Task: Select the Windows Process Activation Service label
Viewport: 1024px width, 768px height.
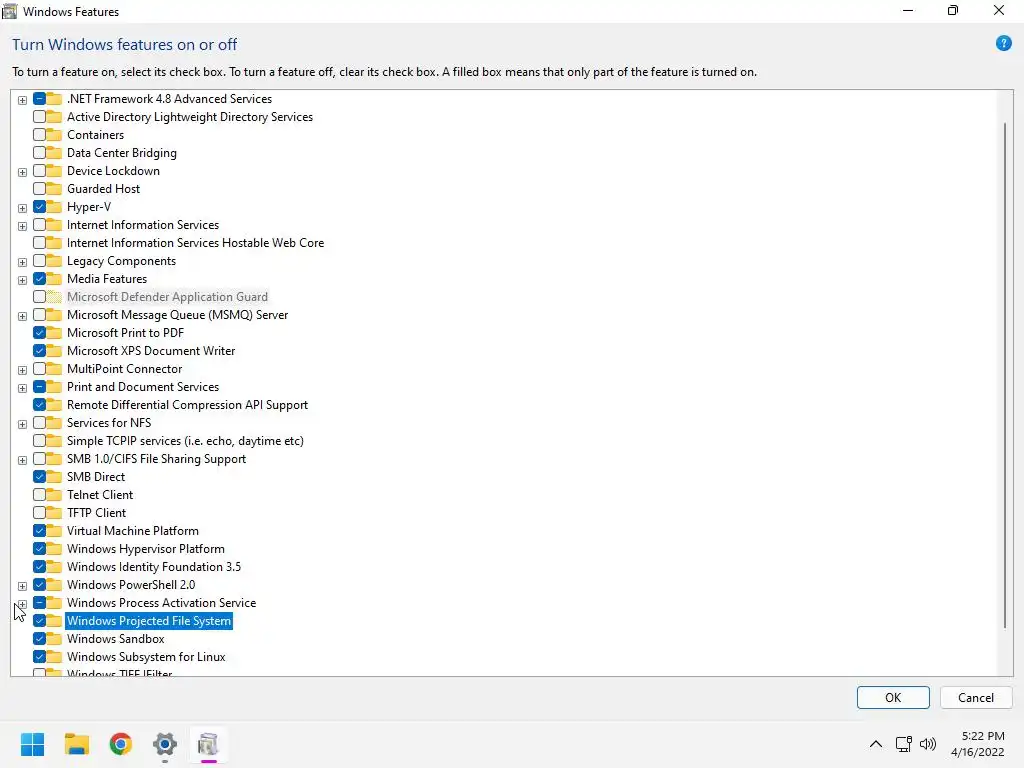Action: pyautogui.click(x=161, y=603)
